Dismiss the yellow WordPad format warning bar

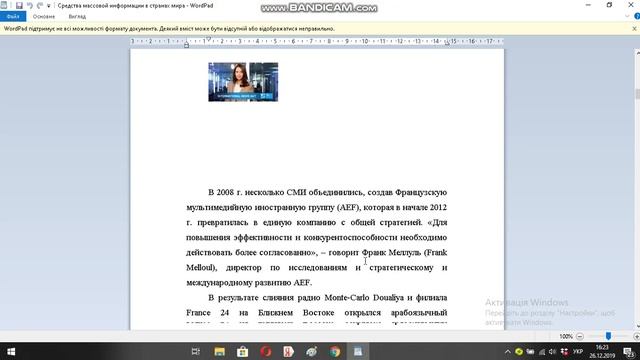[634, 29]
